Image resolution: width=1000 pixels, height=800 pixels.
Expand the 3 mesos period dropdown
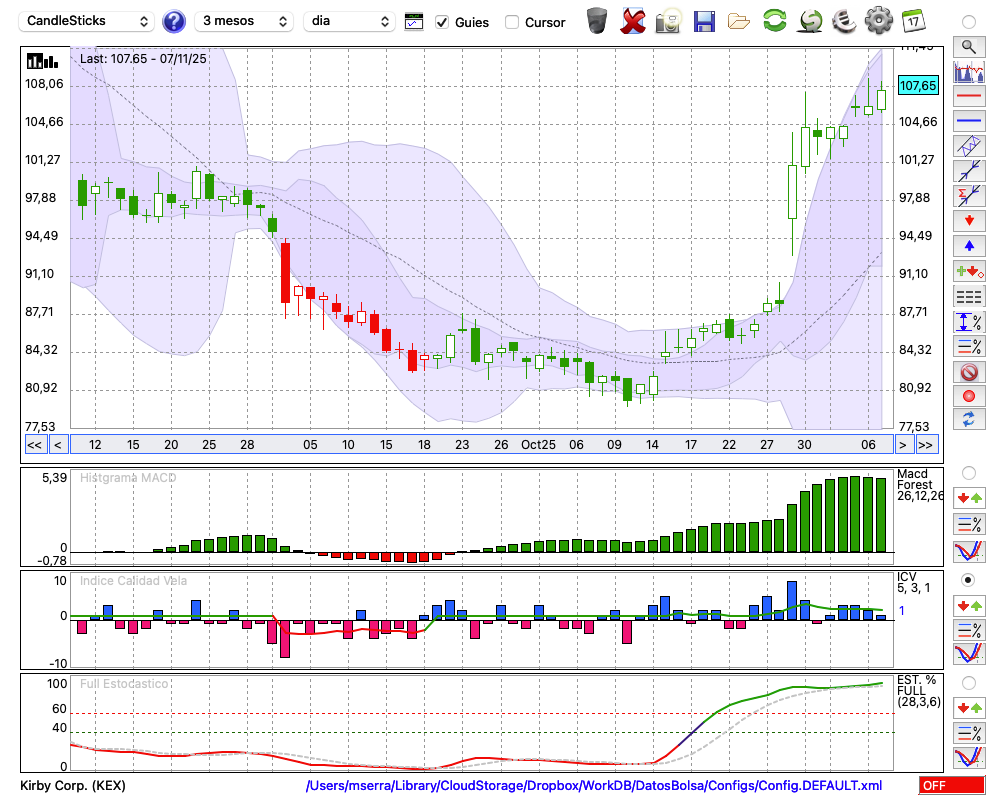[x=244, y=21]
